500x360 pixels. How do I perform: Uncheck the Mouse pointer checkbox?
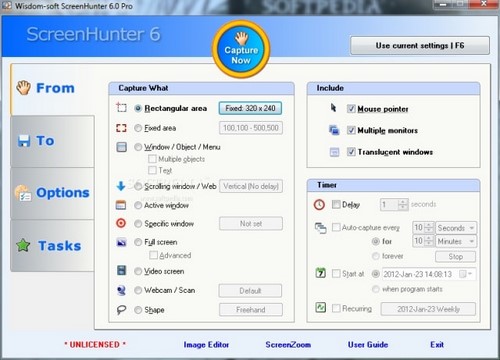pos(351,108)
